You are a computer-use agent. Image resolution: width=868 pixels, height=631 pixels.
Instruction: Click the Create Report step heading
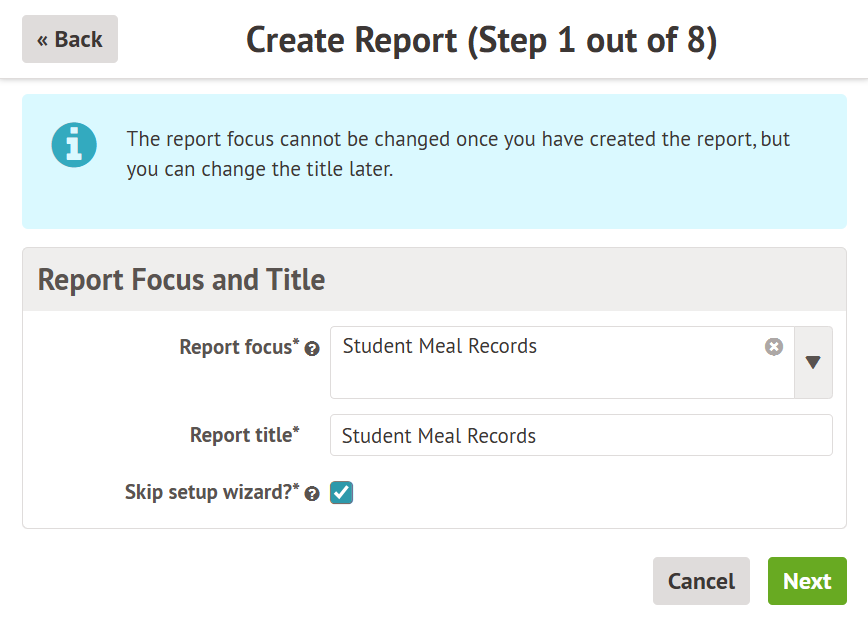tap(481, 40)
